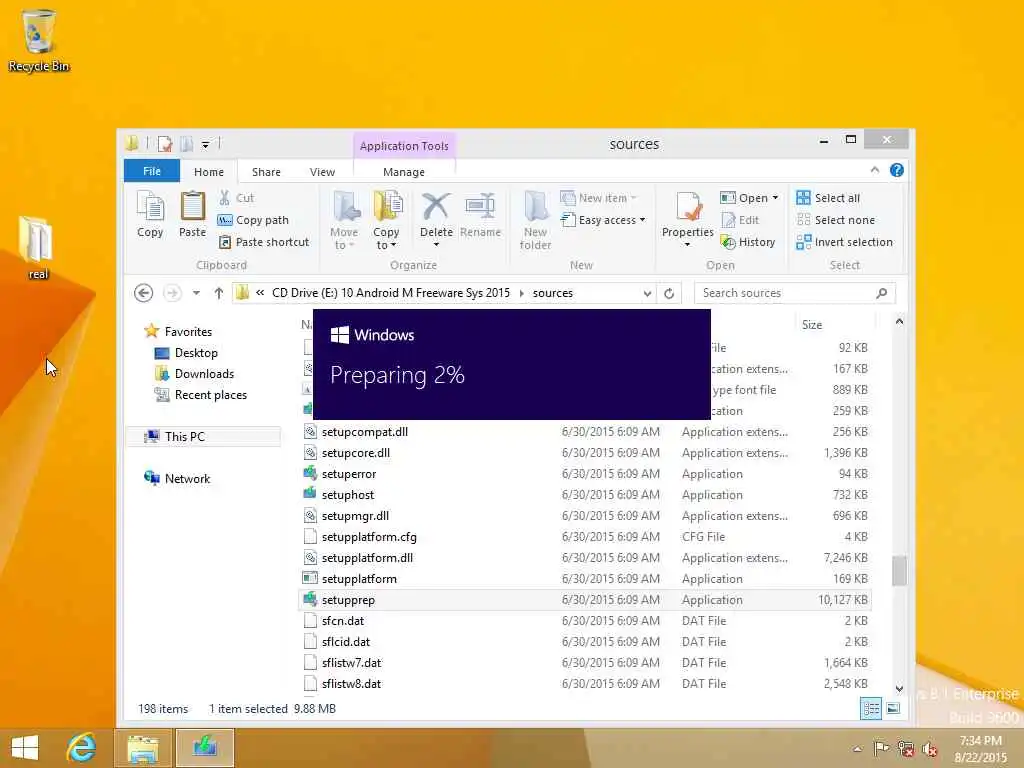Click the Application Tools tab header
The image size is (1024, 768).
pyautogui.click(x=404, y=146)
